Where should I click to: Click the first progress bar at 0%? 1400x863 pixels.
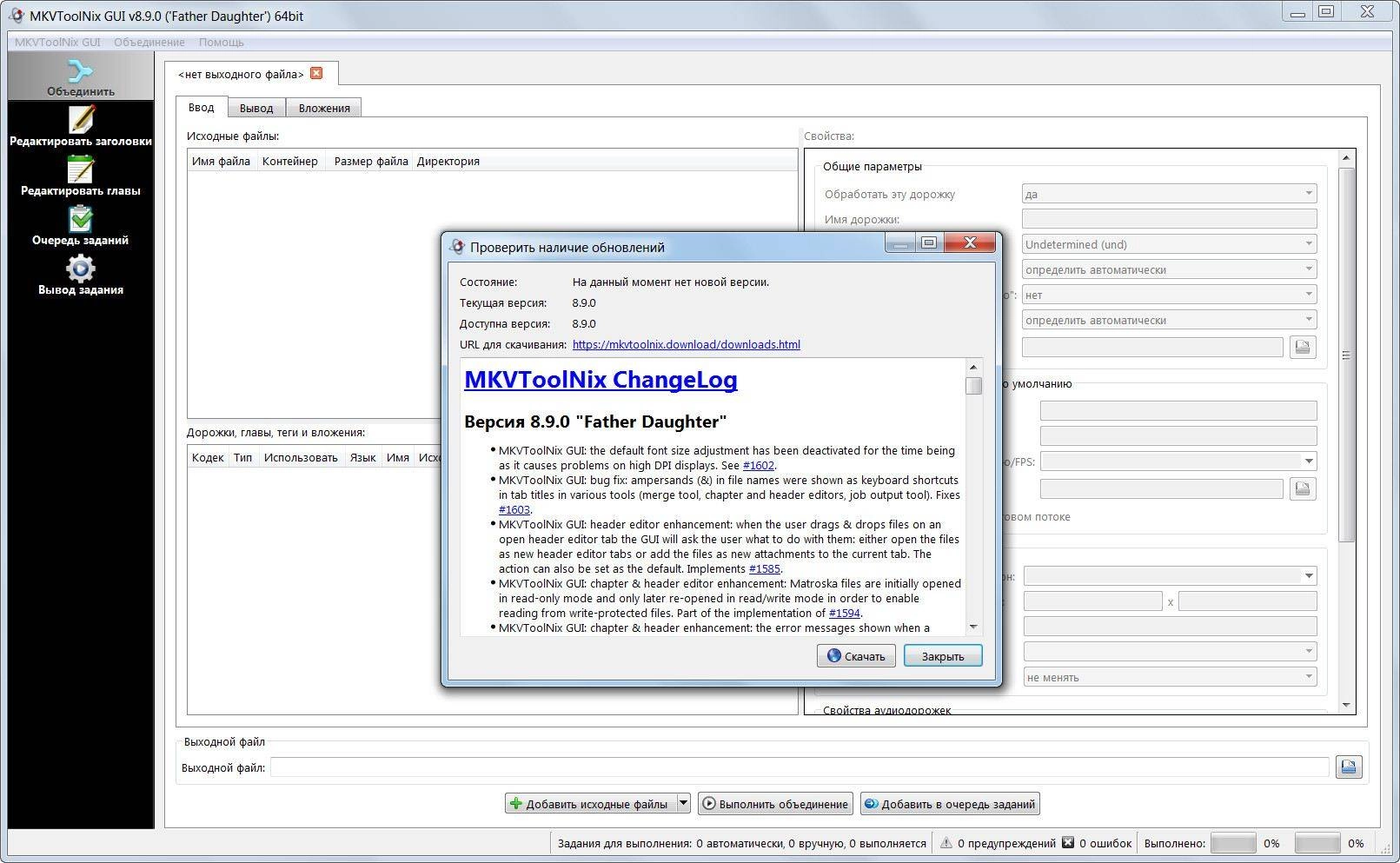pos(1232,842)
